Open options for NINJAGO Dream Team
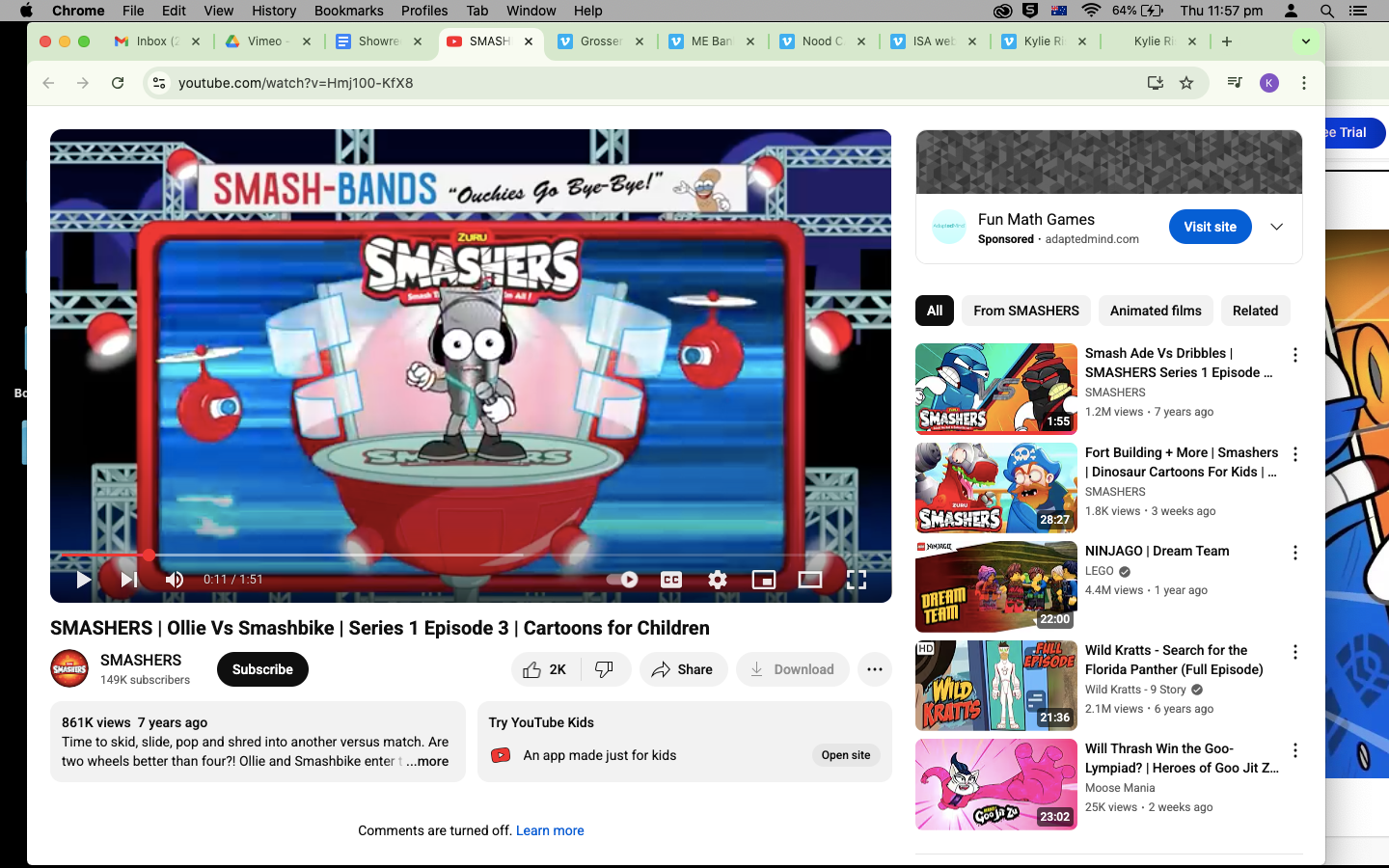This screenshot has height=868, width=1389. pos(1295,553)
